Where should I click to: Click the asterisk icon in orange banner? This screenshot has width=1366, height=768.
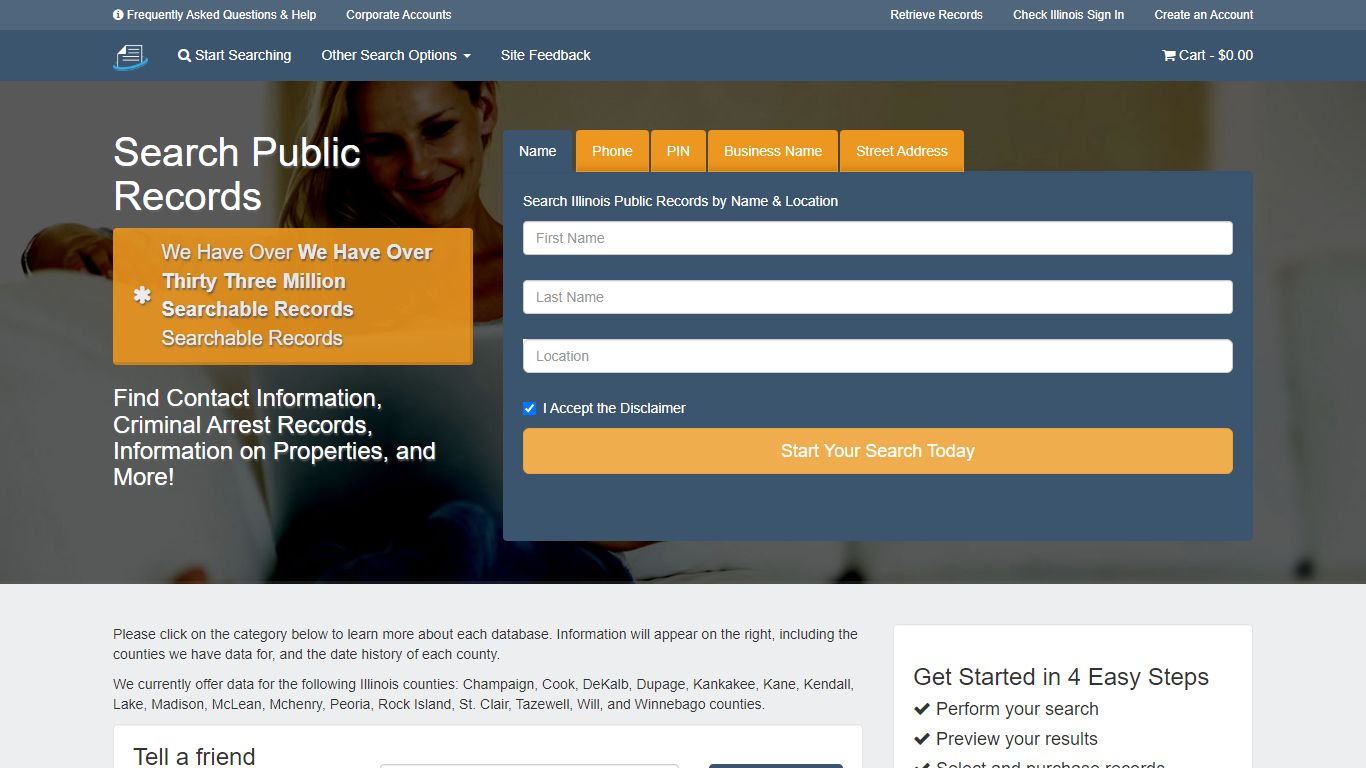point(143,296)
